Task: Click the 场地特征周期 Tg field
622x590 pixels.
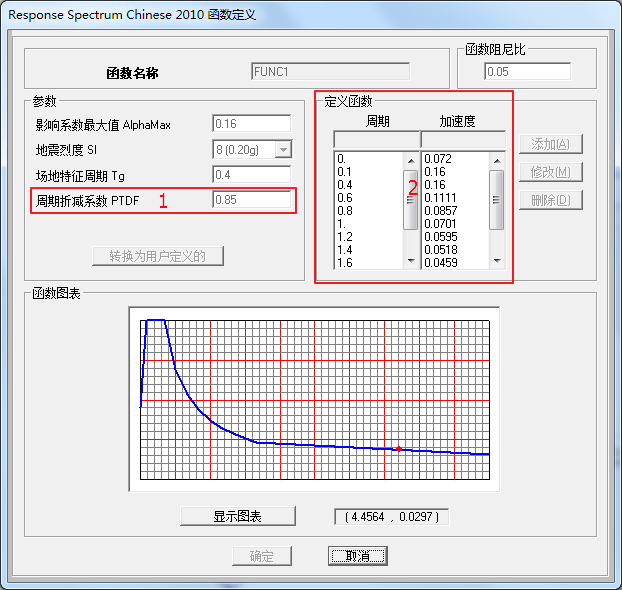Action: tap(251, 175)
